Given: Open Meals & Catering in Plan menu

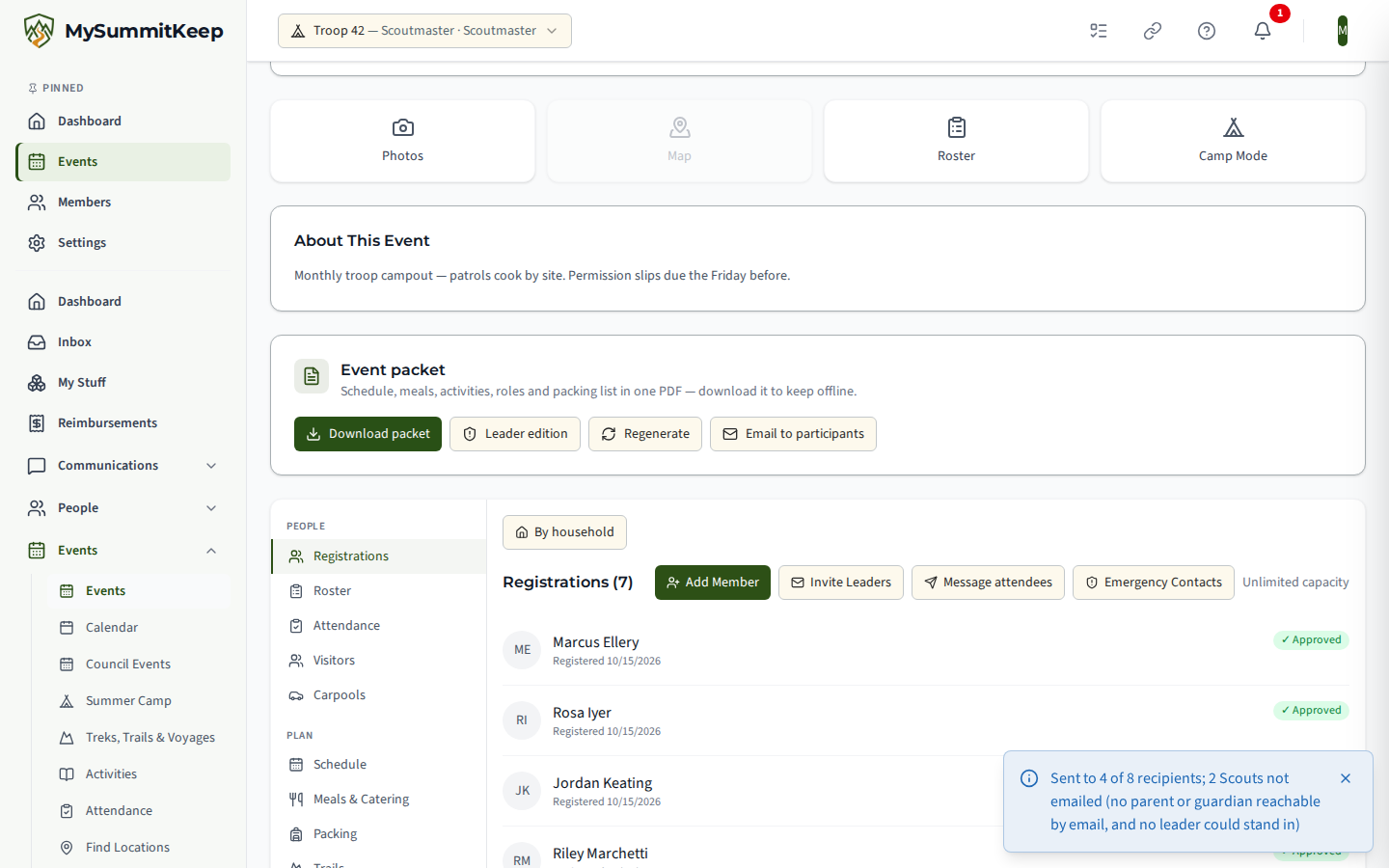Looking at the screenshot, I should point(378,800).
